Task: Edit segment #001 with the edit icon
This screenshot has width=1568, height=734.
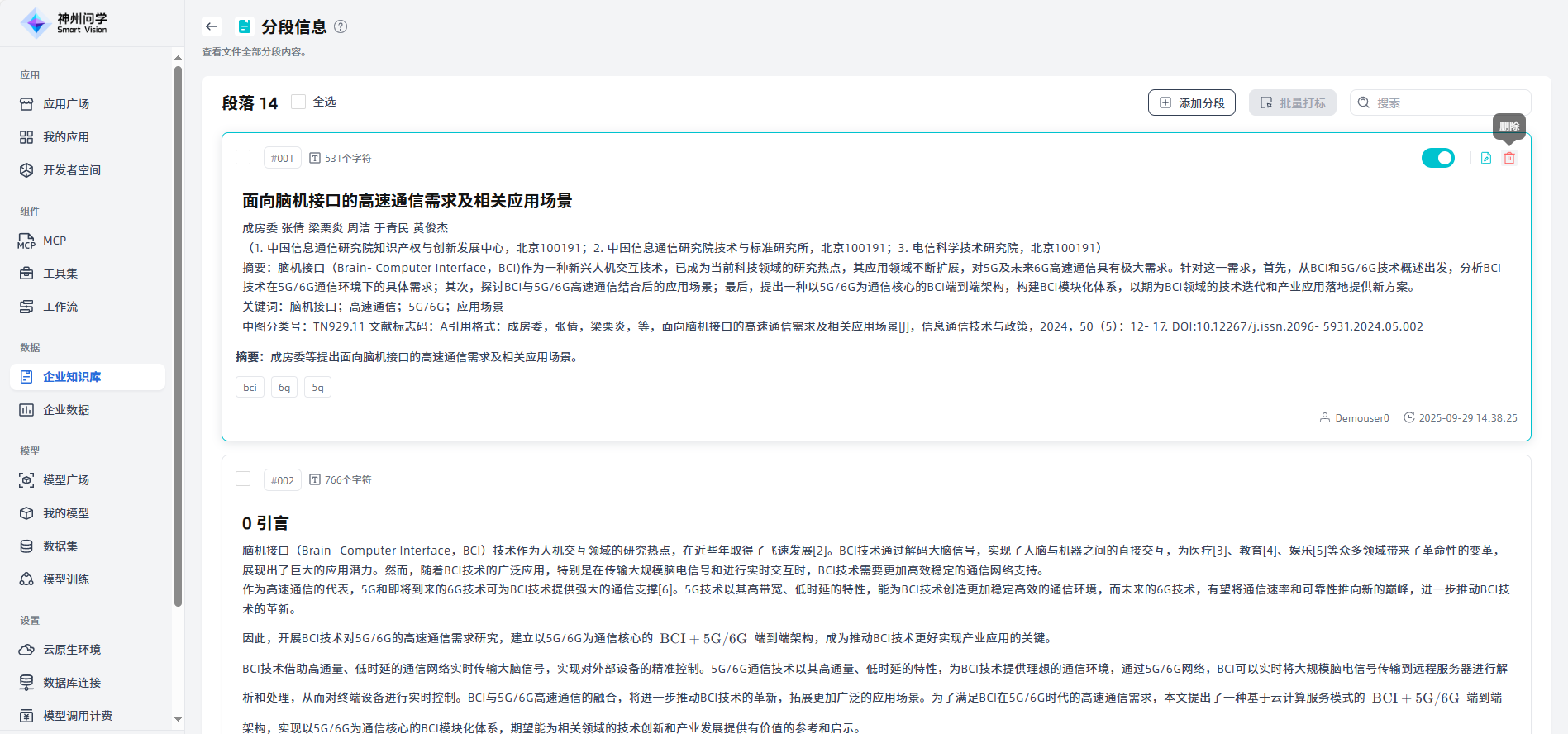Action: click(1485, 158)
